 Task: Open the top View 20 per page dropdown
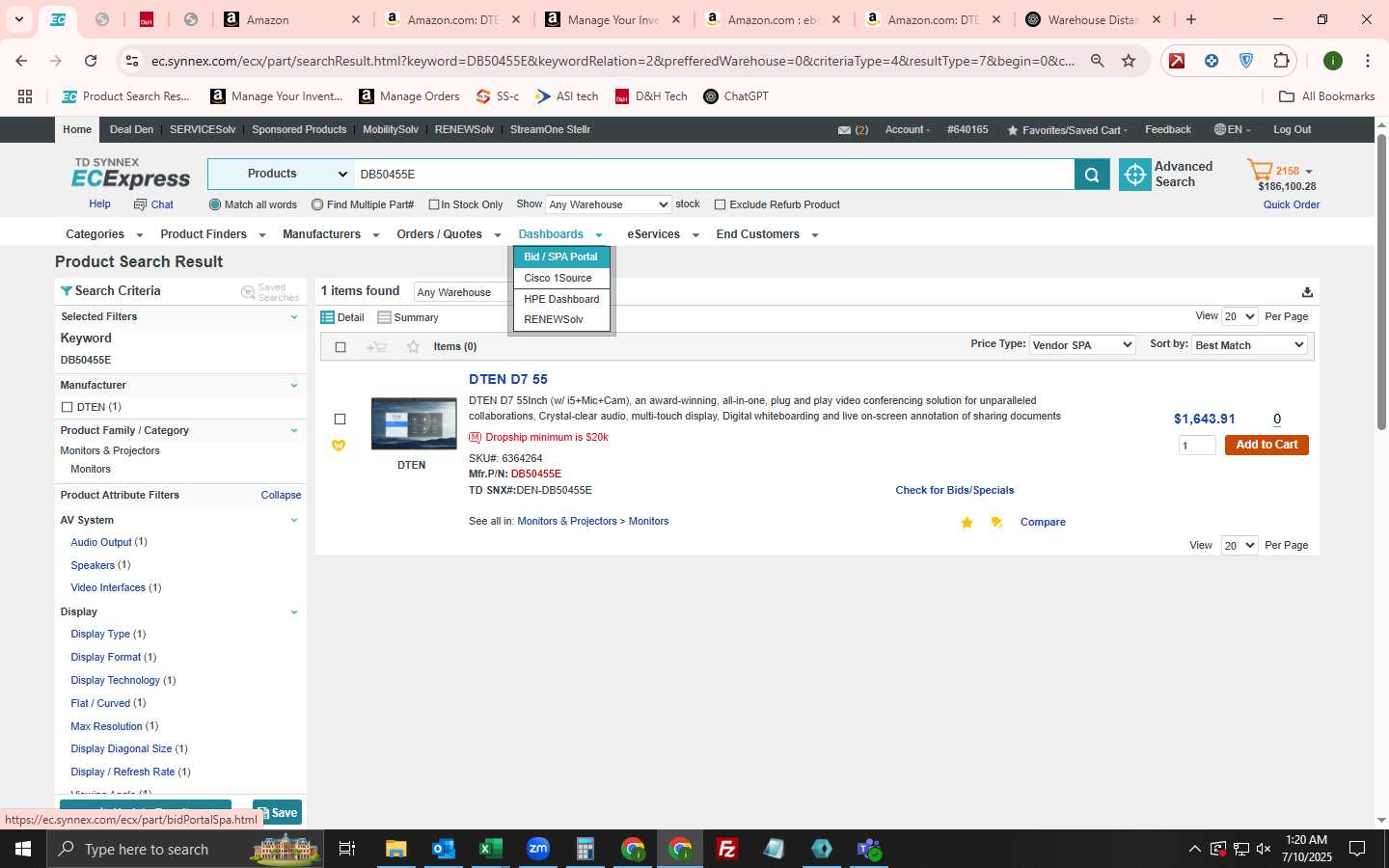[1239, 316]
